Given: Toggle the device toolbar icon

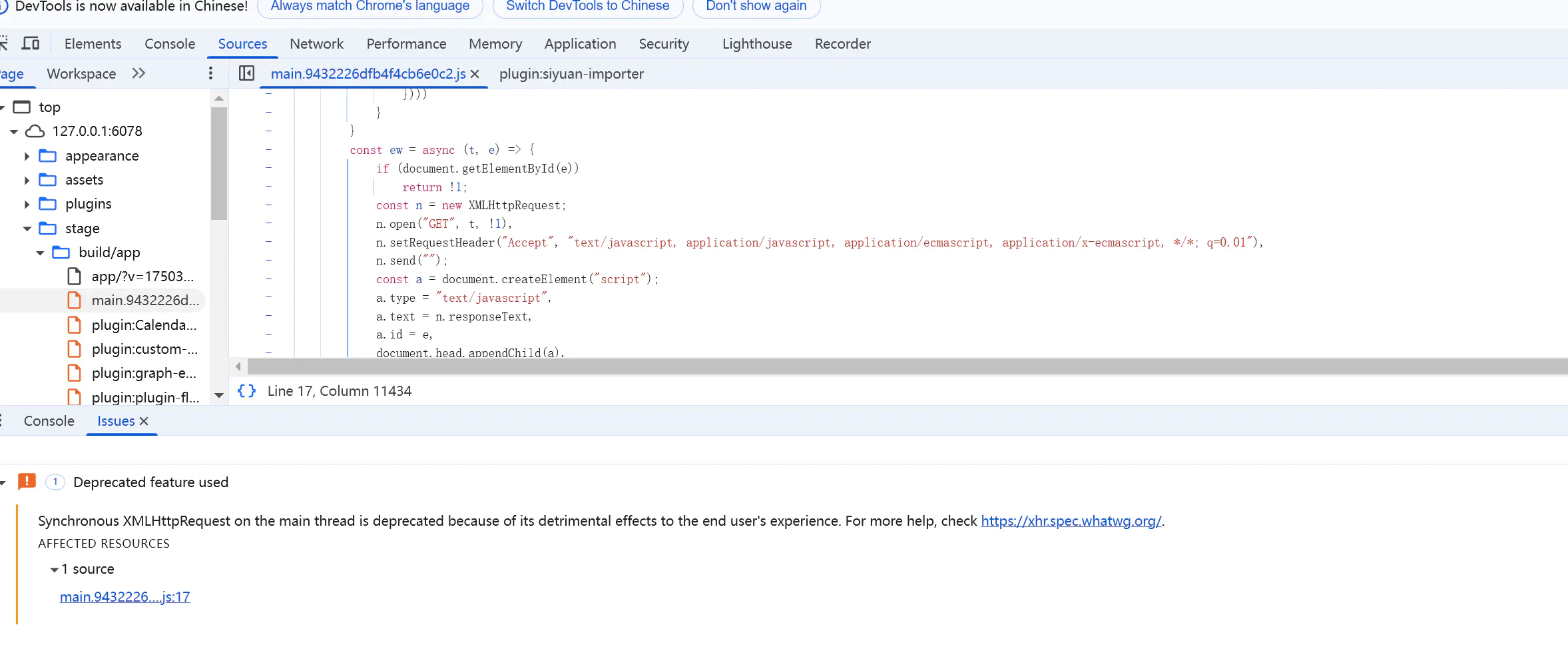Looking at the screenshot, I should click(x=31, y=44).
